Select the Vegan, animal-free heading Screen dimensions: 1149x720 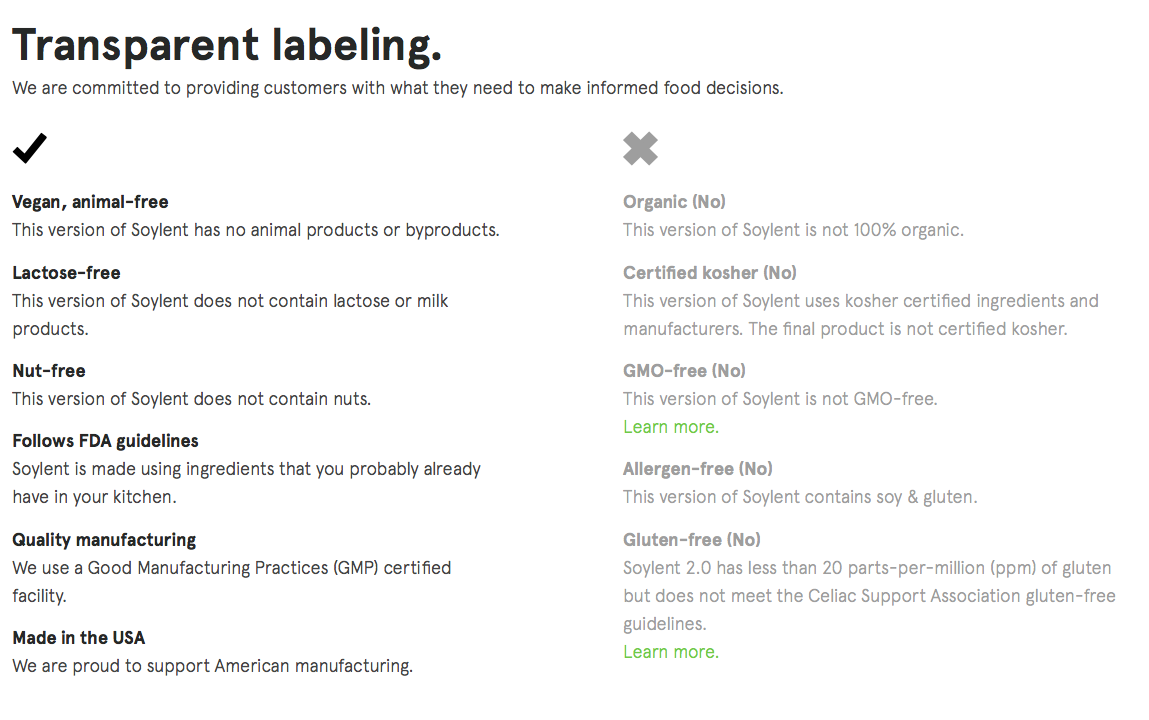(90, 202)
